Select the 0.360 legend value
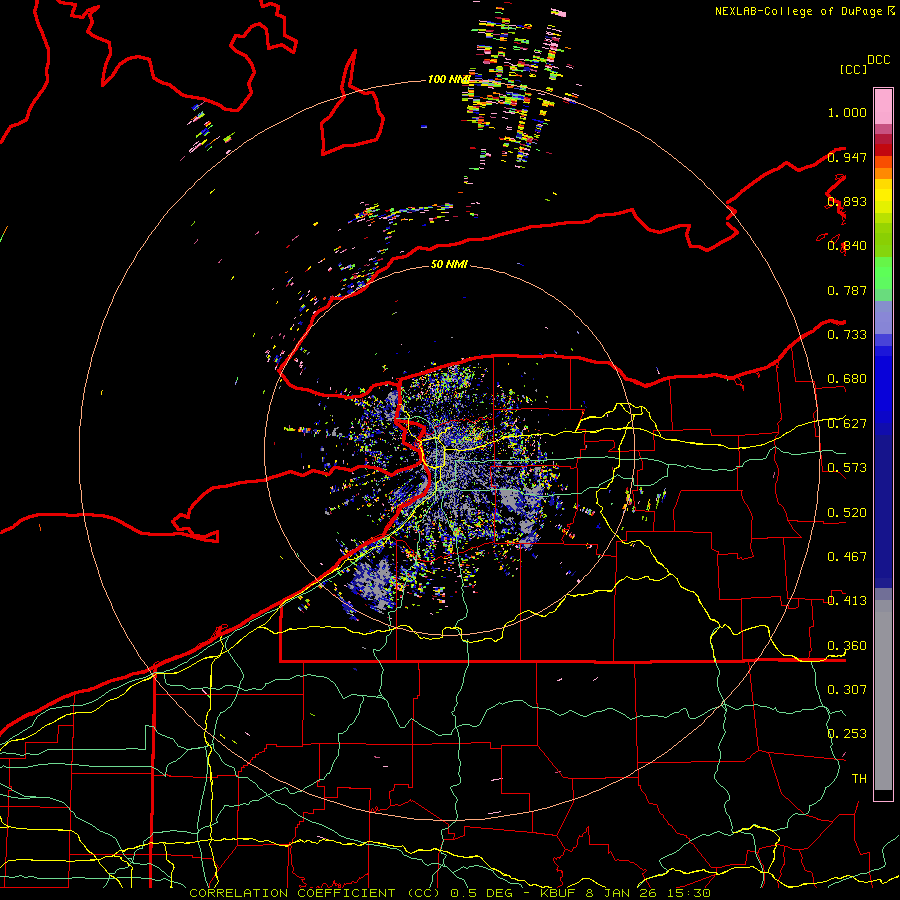This screenshot has height=900, width=900. [847, 645]
